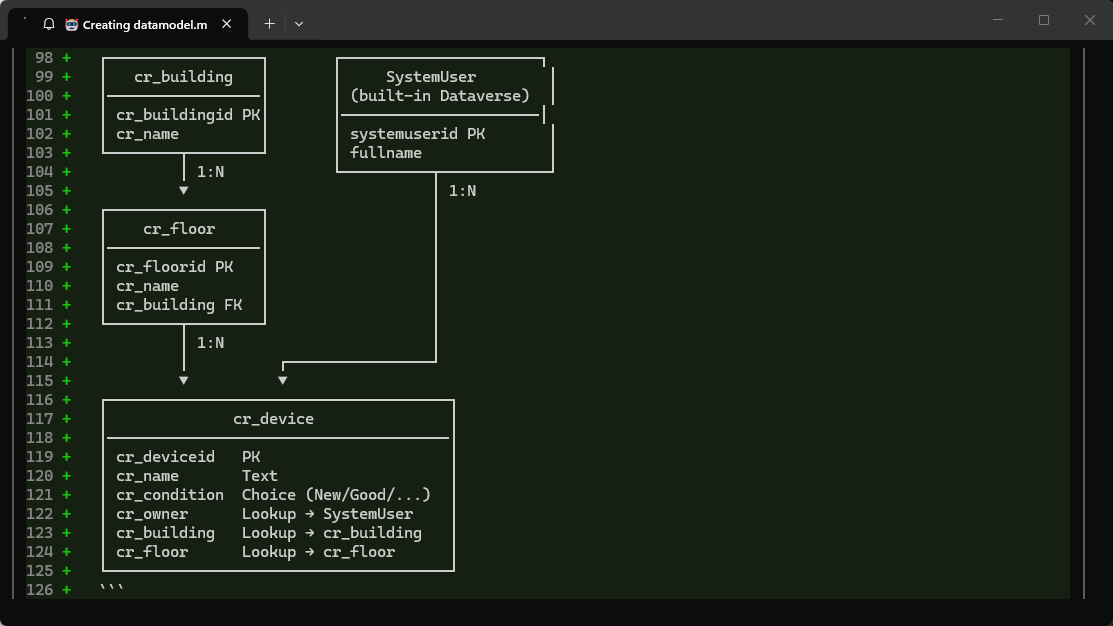Click the 1:N label below SystemUser
This screenshot has height=626, width=1113.
coord(462,191)
